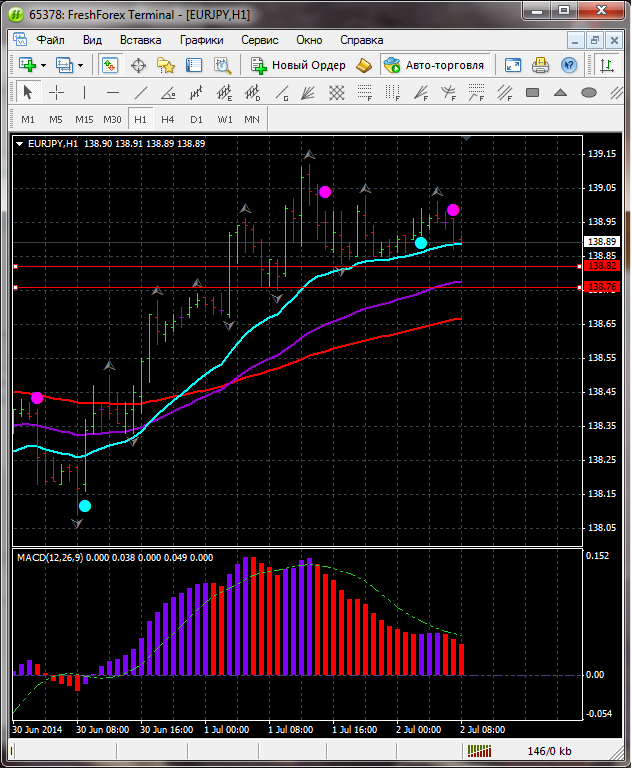Screen dimensions: 632x768
Task: Click connection status 146/0 kb
Action: tap(549, 751)
